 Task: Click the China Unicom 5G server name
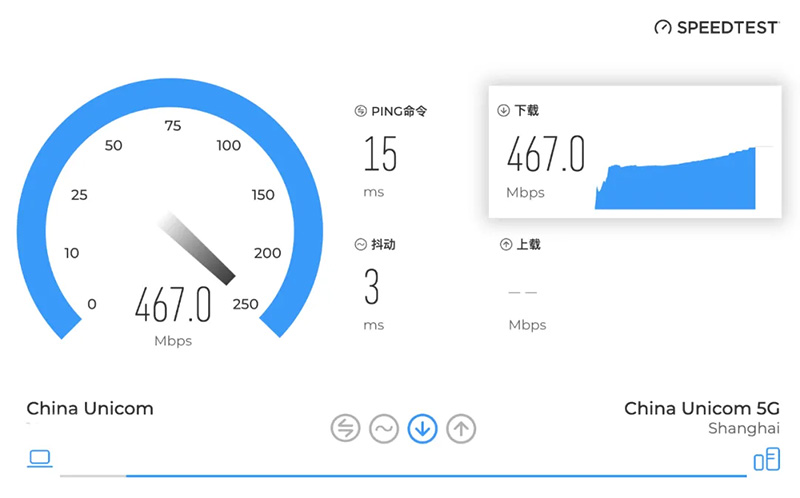pos(701,408)
